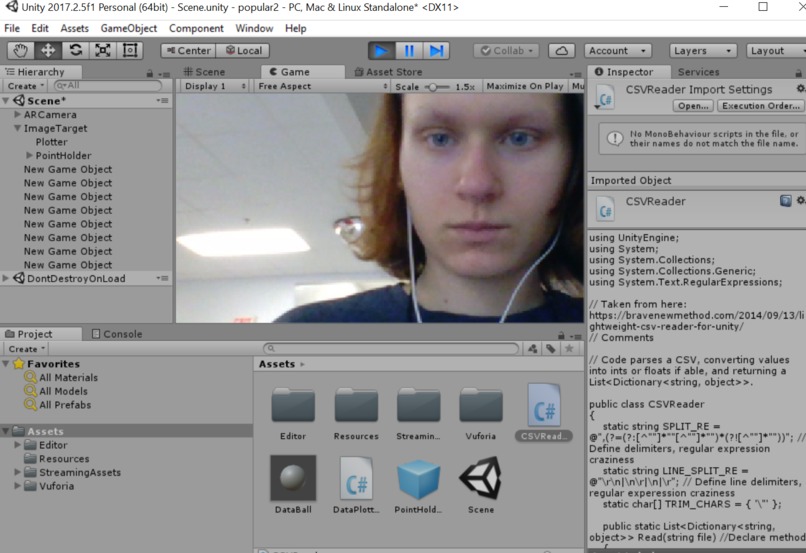Select the Rotate tool
The width and height of the screenshot is (806, 553).
[76, 50]
